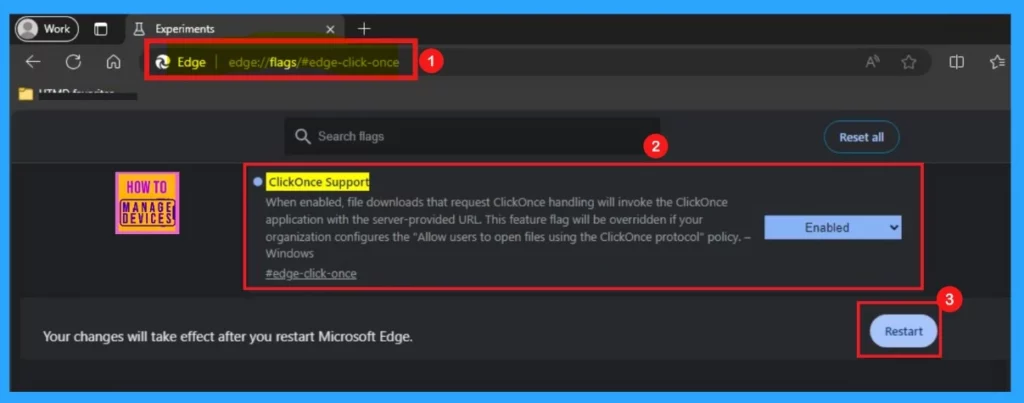Add this page to favorites star
Screen dimensions: 1024x403
(908, 62)
